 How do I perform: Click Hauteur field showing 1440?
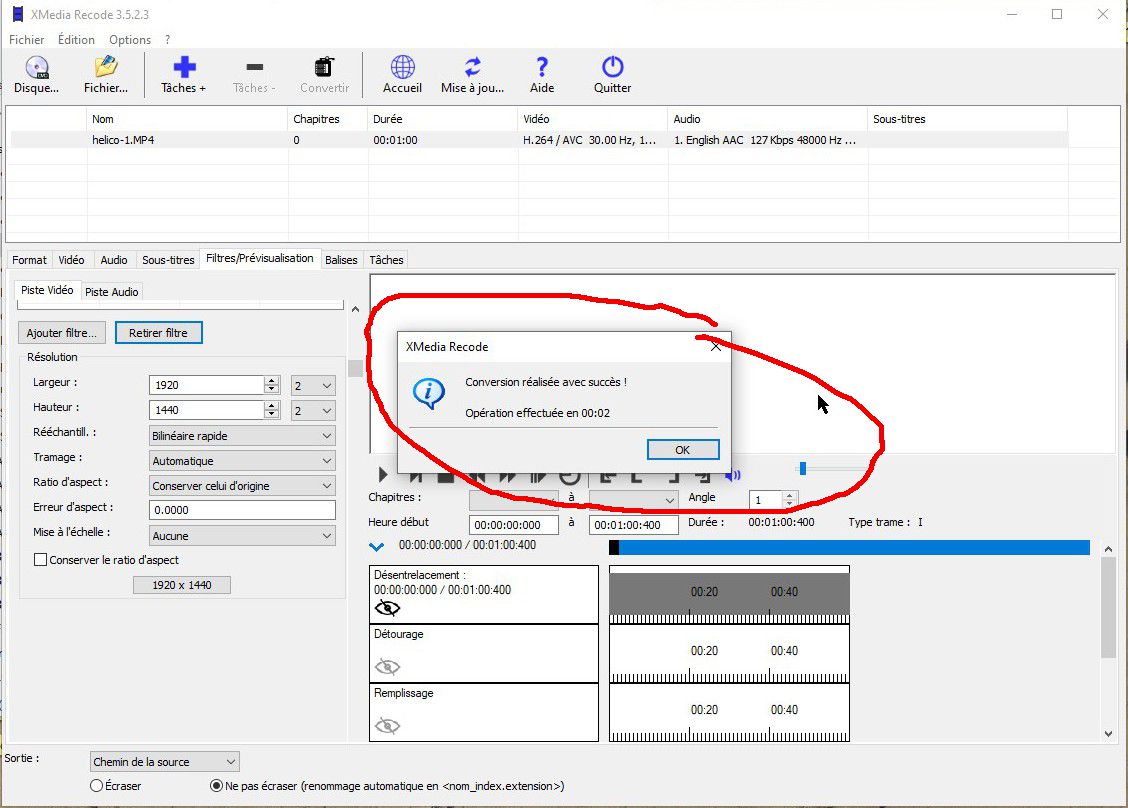click(x=206, y=410)
